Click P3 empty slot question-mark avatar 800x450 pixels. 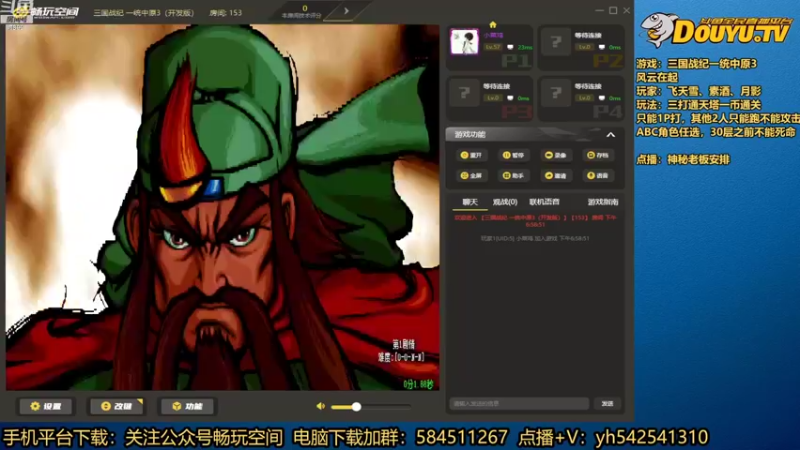pos(464,93)
